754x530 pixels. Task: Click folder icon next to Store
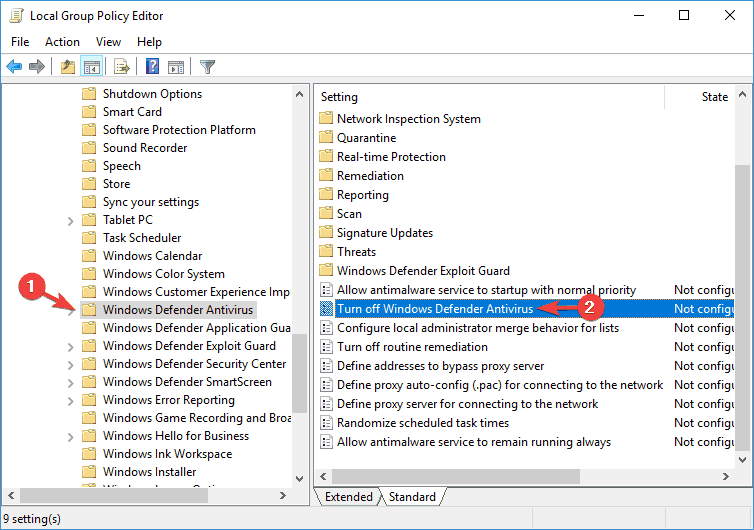[x=89, y=184]
